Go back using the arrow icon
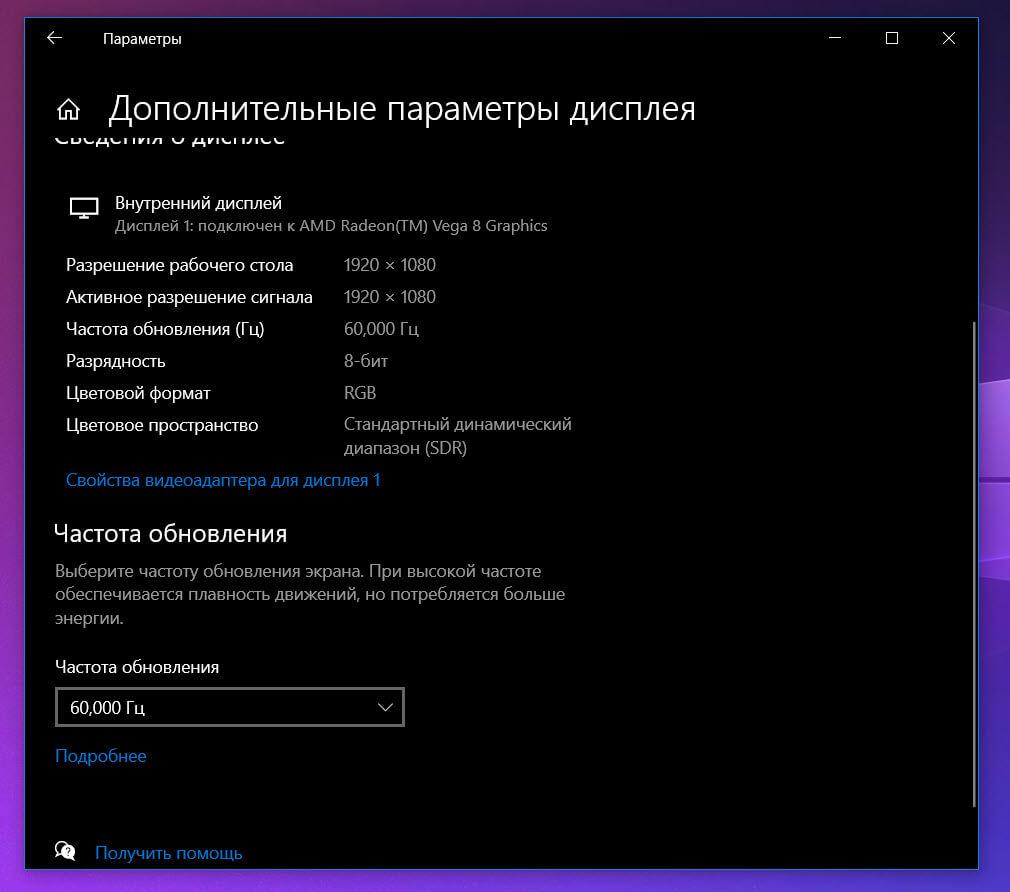 click(55, 38)
